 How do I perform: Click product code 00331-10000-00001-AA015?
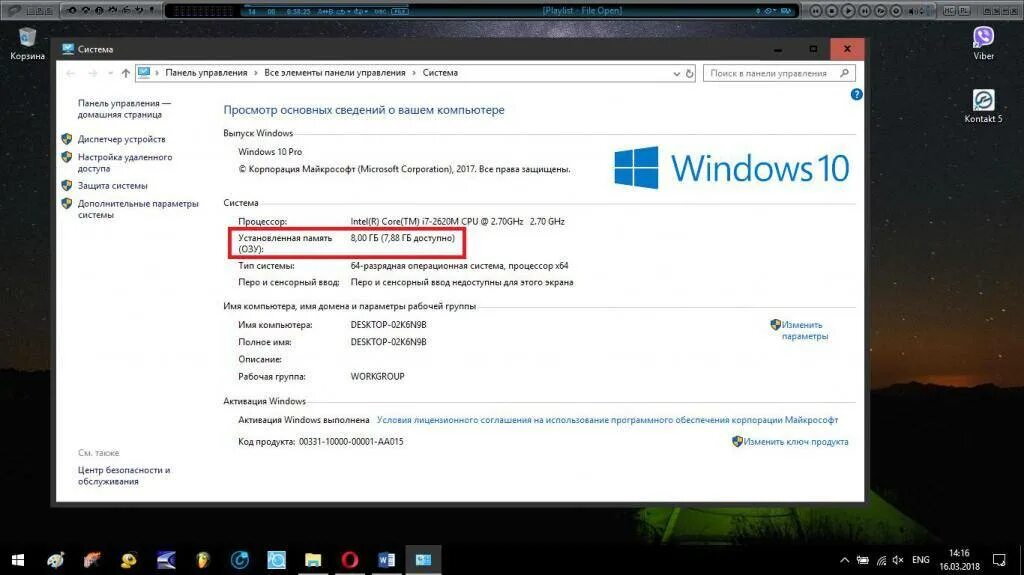coord(351,442)
